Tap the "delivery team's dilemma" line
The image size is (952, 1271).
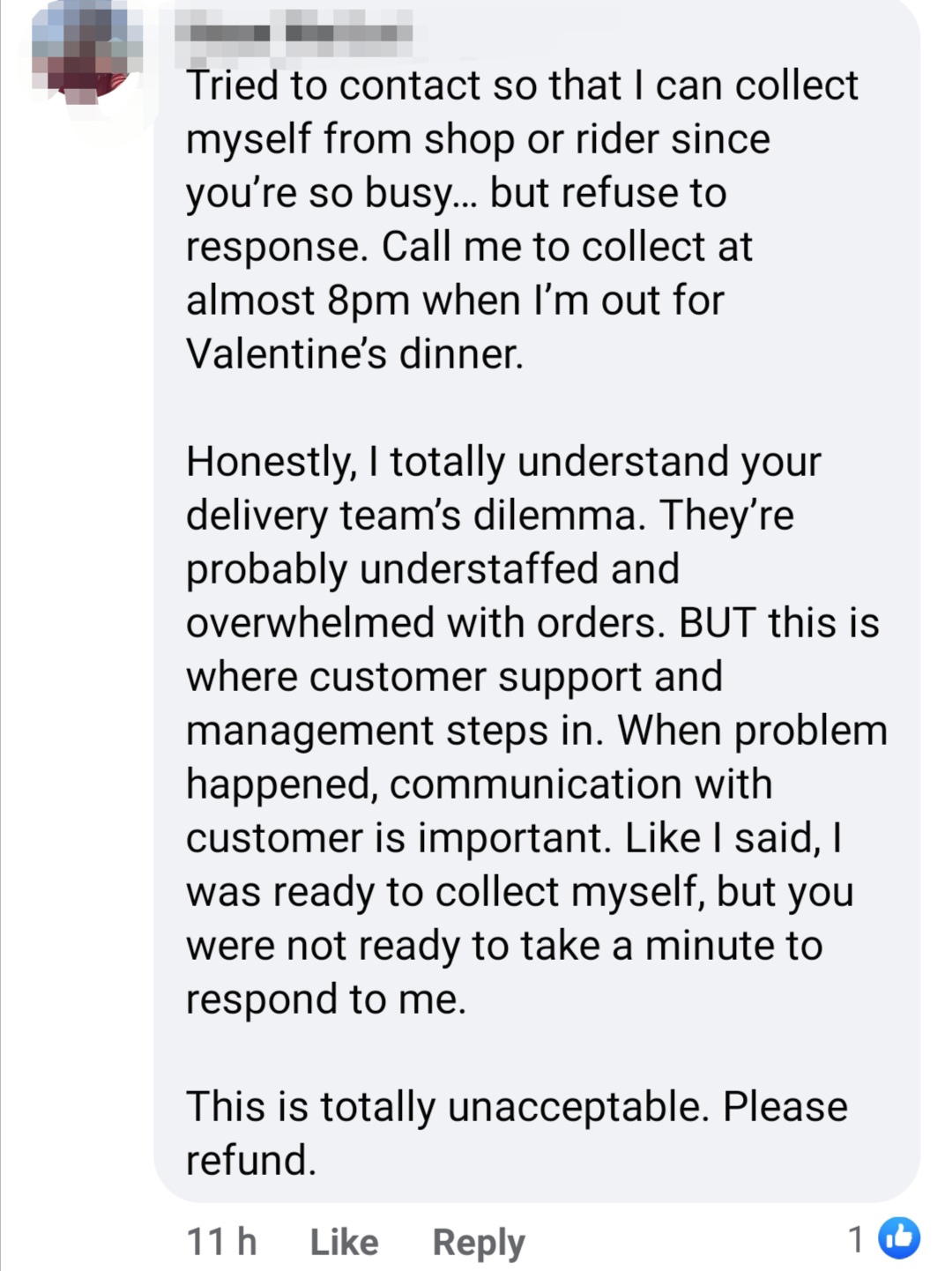point(490,516)
